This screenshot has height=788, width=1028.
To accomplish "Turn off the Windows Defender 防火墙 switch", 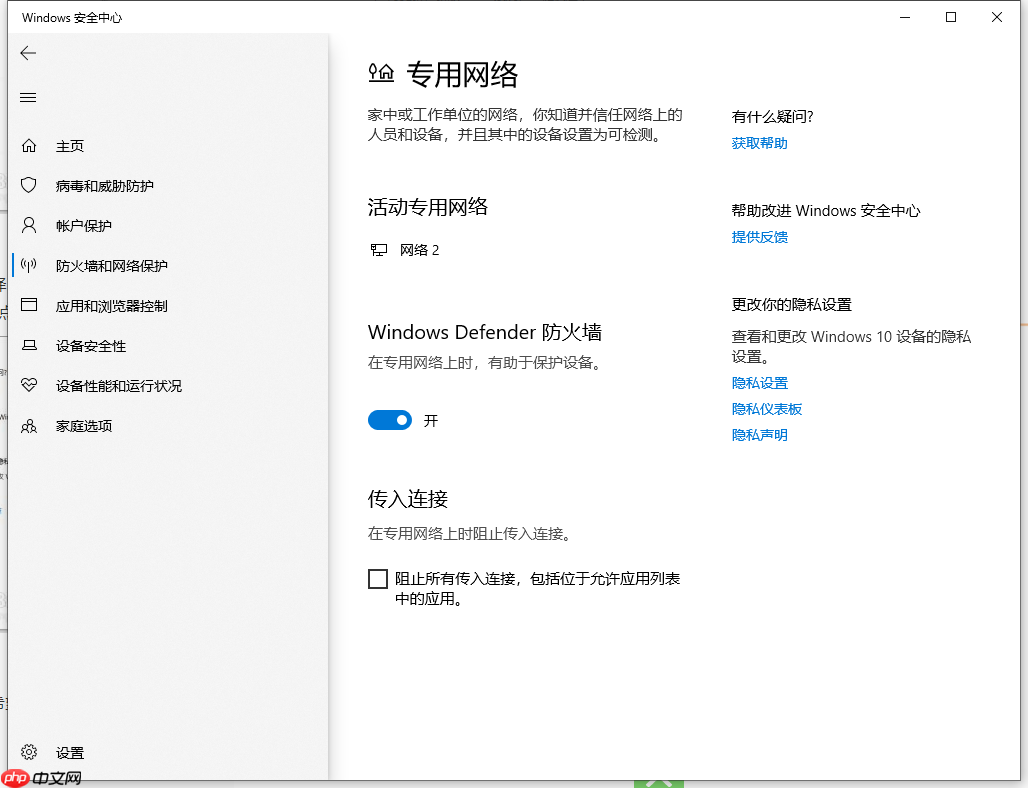I will [x=390, y=420].
